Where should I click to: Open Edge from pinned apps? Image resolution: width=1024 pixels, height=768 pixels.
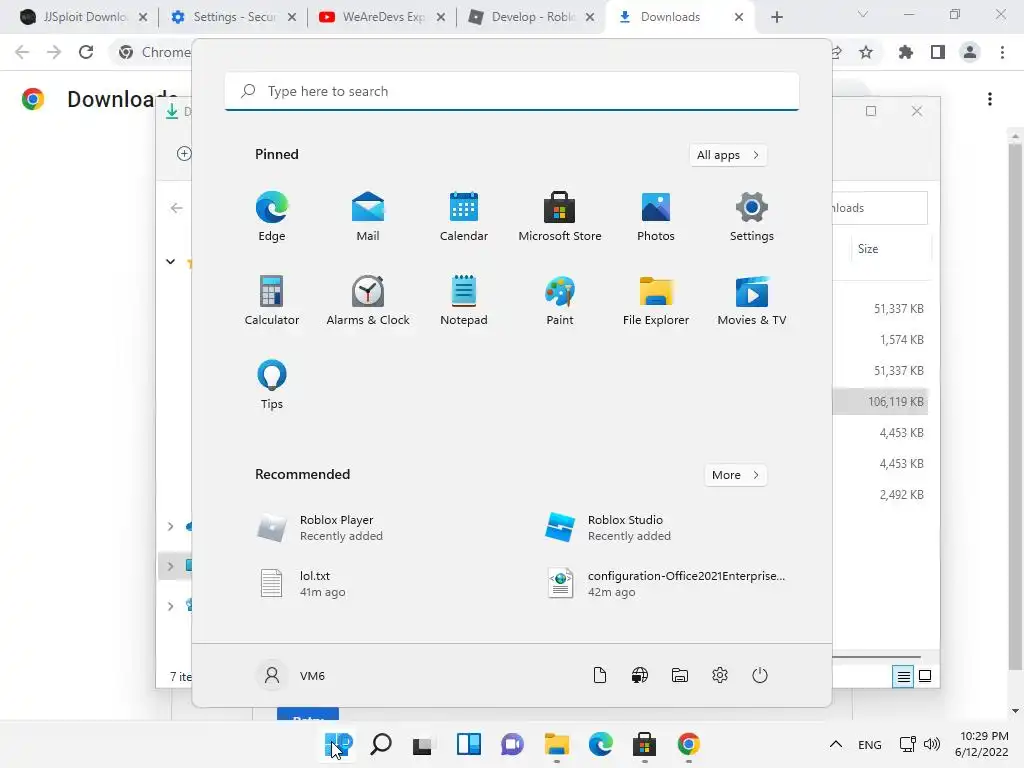(272, 216)
